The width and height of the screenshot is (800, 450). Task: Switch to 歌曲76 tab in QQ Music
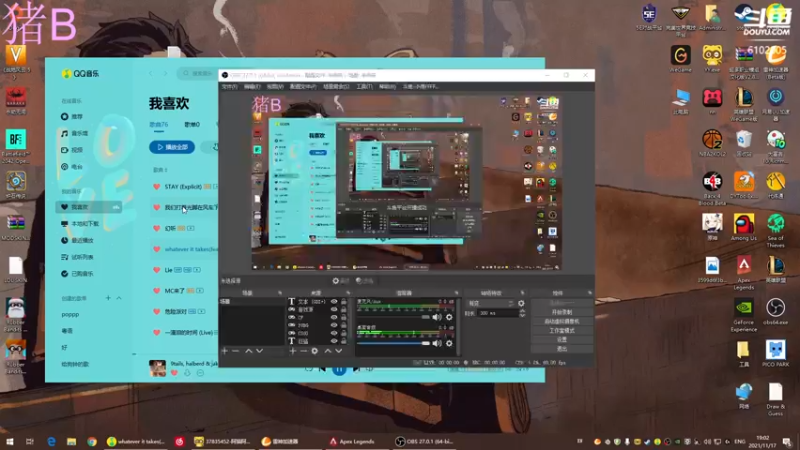click(x=159, y=124)
